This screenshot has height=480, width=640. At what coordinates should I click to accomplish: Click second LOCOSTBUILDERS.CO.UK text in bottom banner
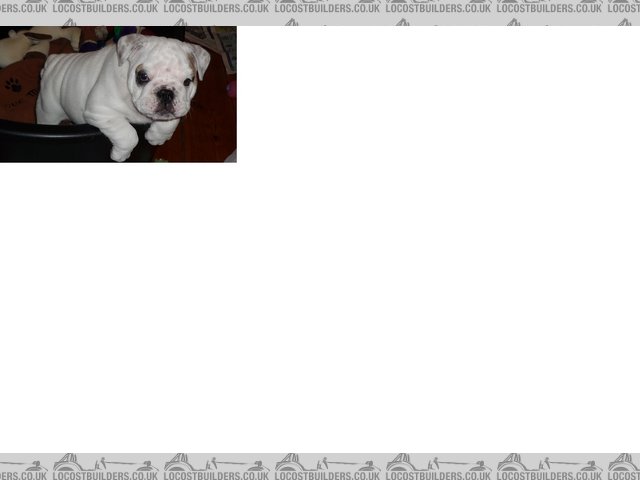[x=216, y=476]
